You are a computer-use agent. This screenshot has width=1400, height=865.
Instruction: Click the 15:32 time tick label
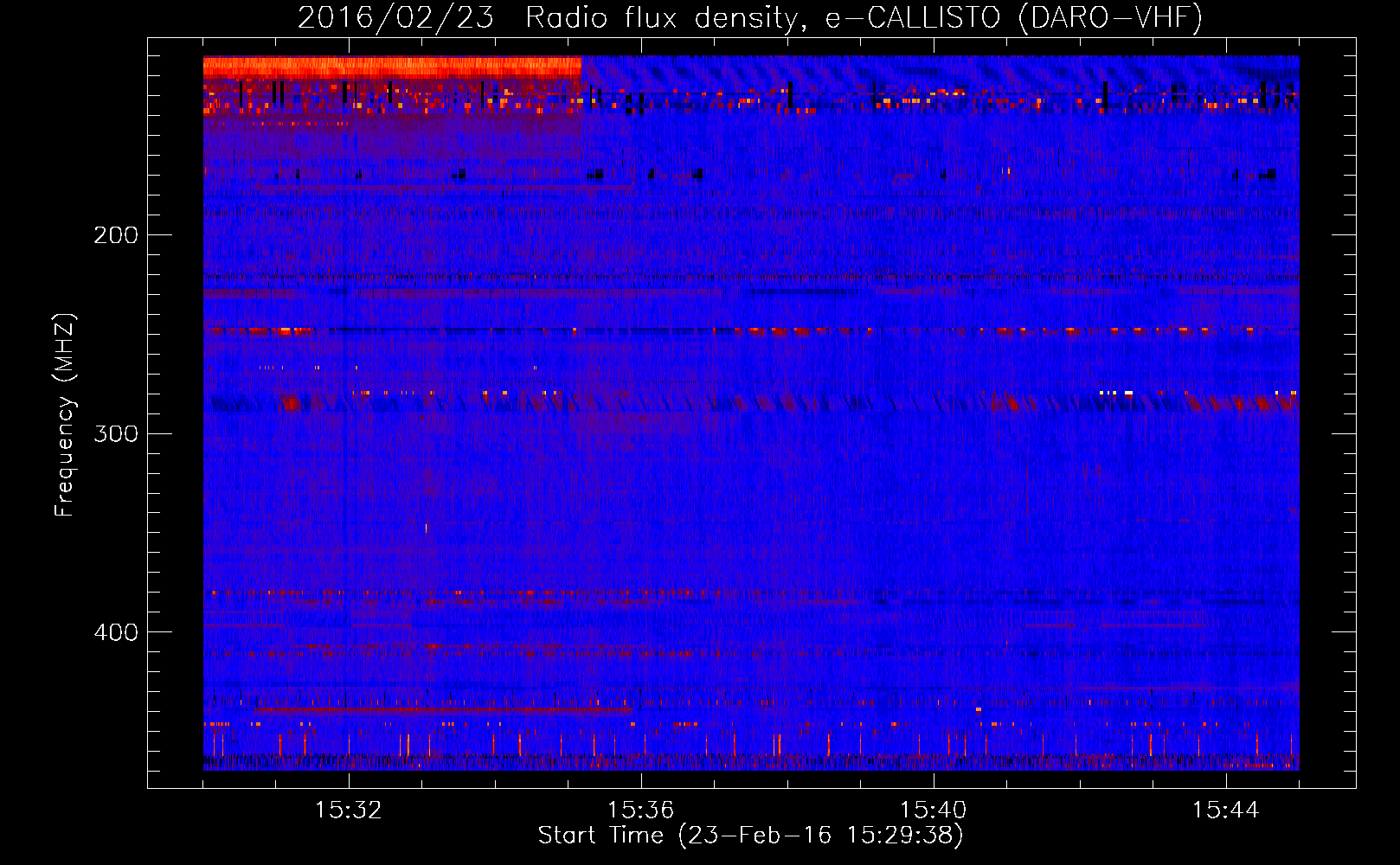click(349, 811)
